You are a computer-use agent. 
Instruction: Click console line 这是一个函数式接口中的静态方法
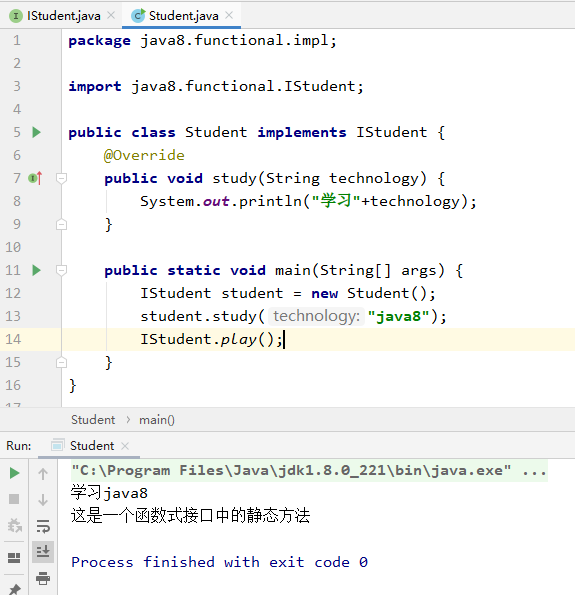coord(190,516)
